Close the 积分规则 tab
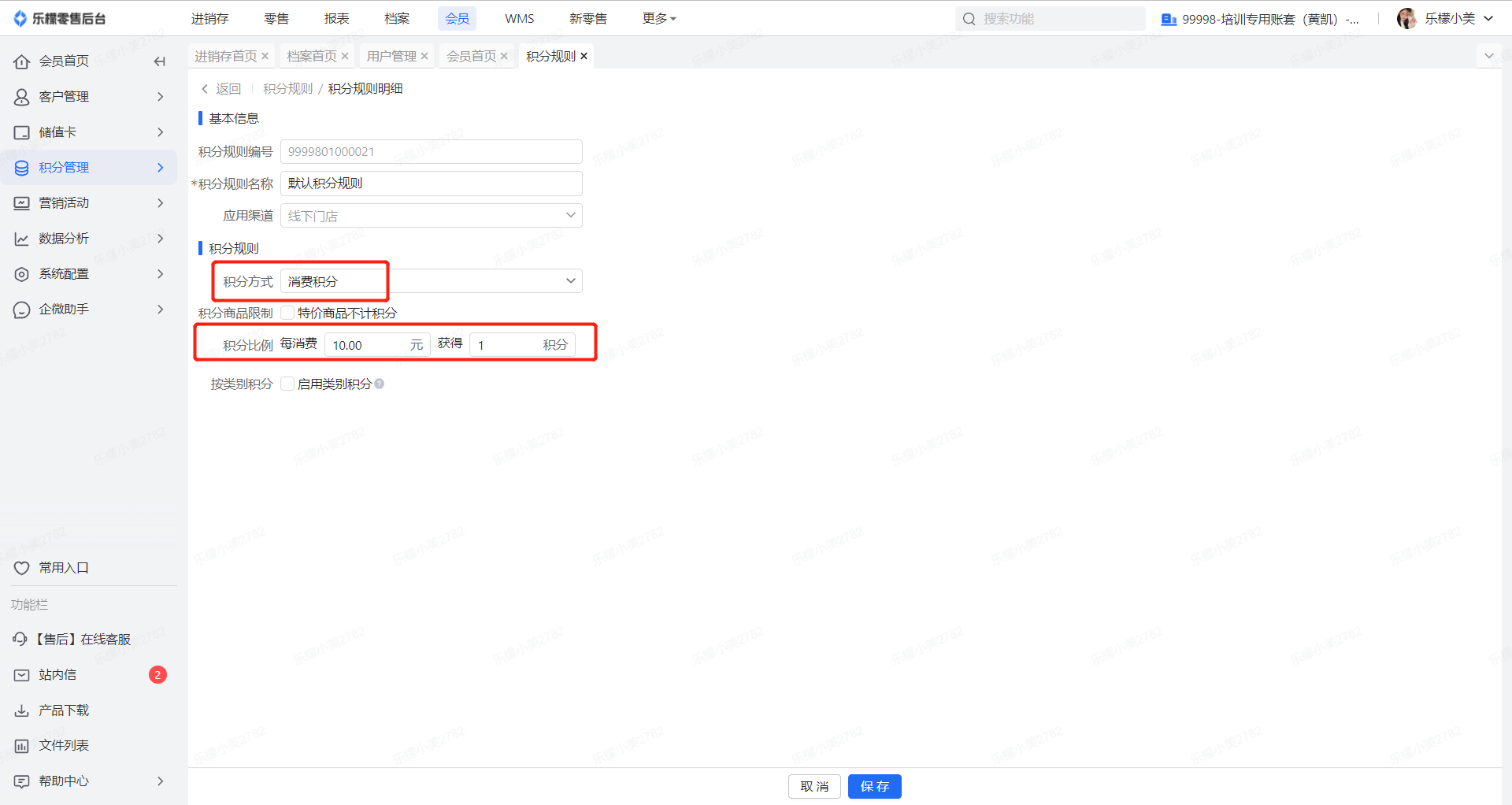Image resolution: width=1512 pixels, height=805 pixels. [584, 56]
